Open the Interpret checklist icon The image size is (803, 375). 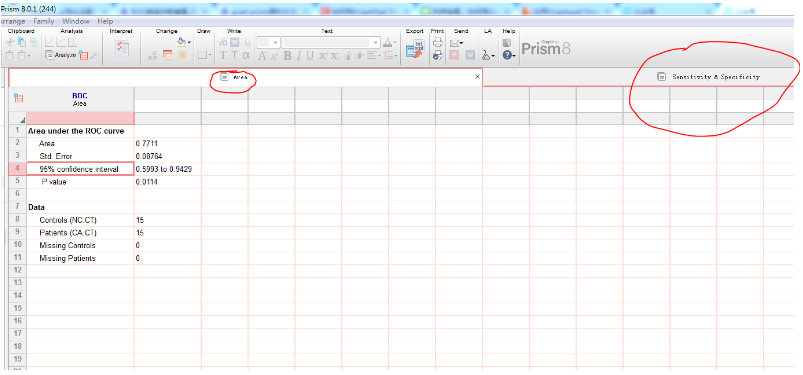[x=122, y=49]
